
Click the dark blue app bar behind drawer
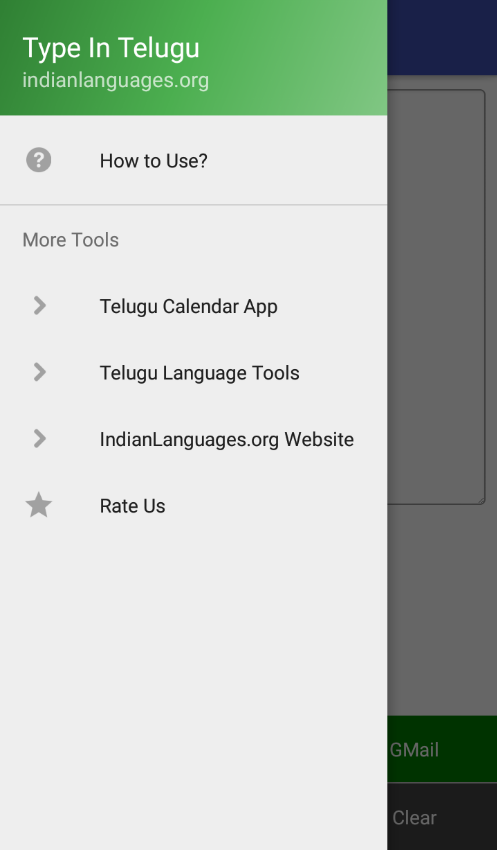click(x=442, y=37)
